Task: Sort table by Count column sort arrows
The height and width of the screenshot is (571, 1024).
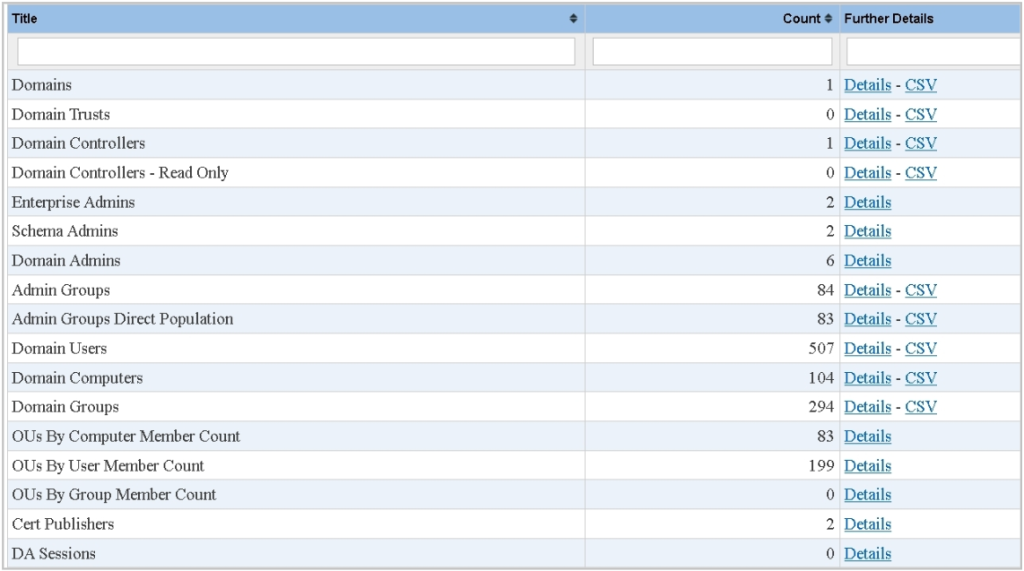Action: coord(828,19)
